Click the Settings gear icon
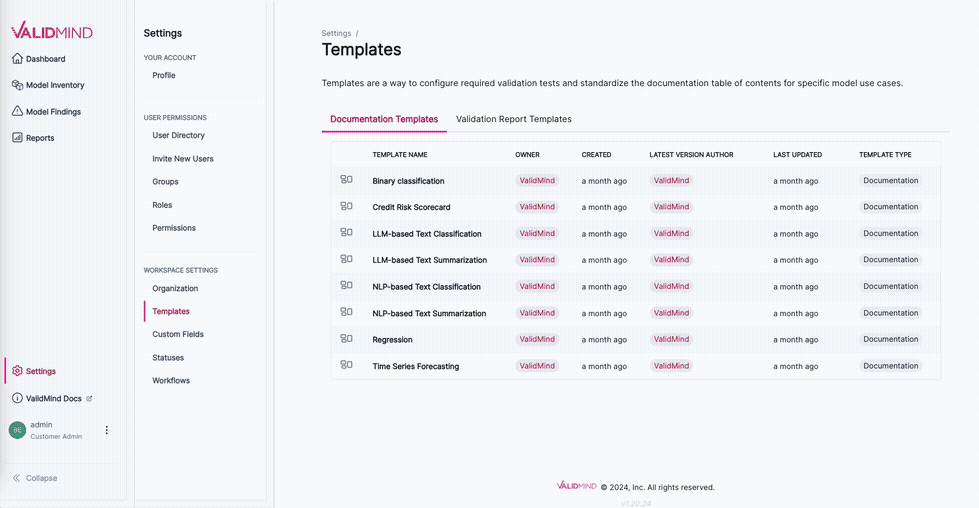 [x=17, y=371]
